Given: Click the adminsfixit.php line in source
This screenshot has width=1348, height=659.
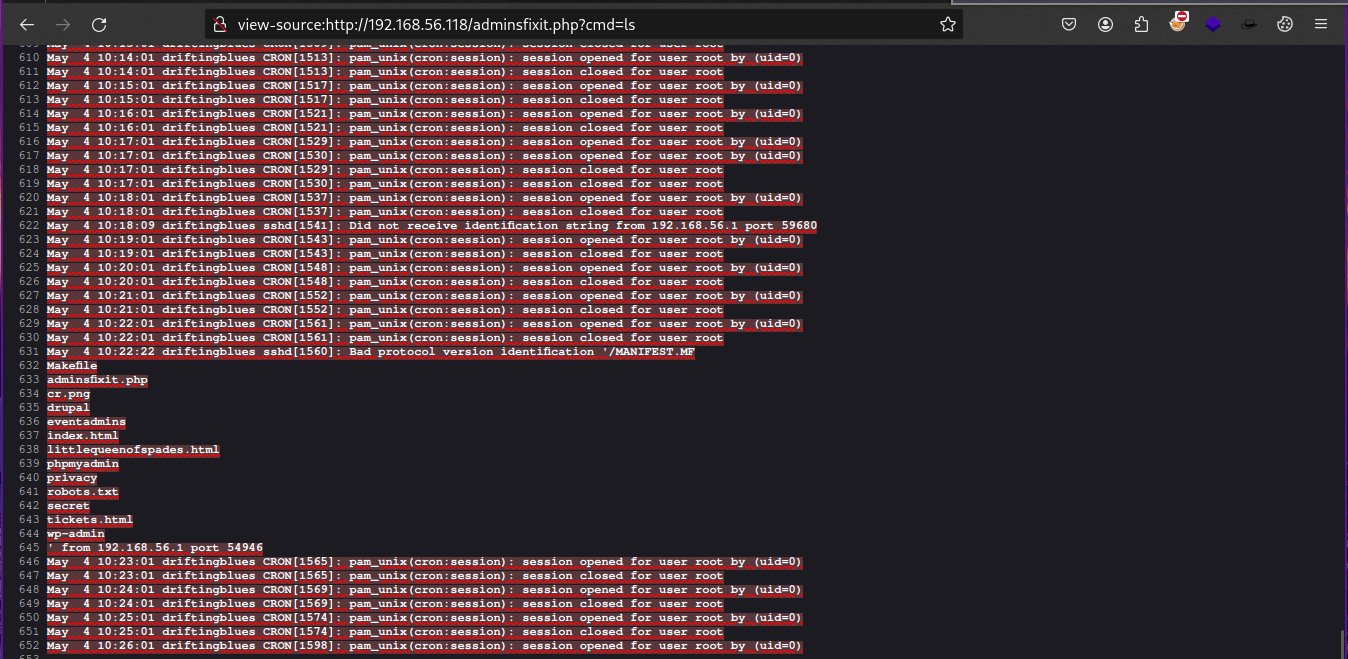Looking at the screenshot, I should pyautogui.click(x=97, y=380).
